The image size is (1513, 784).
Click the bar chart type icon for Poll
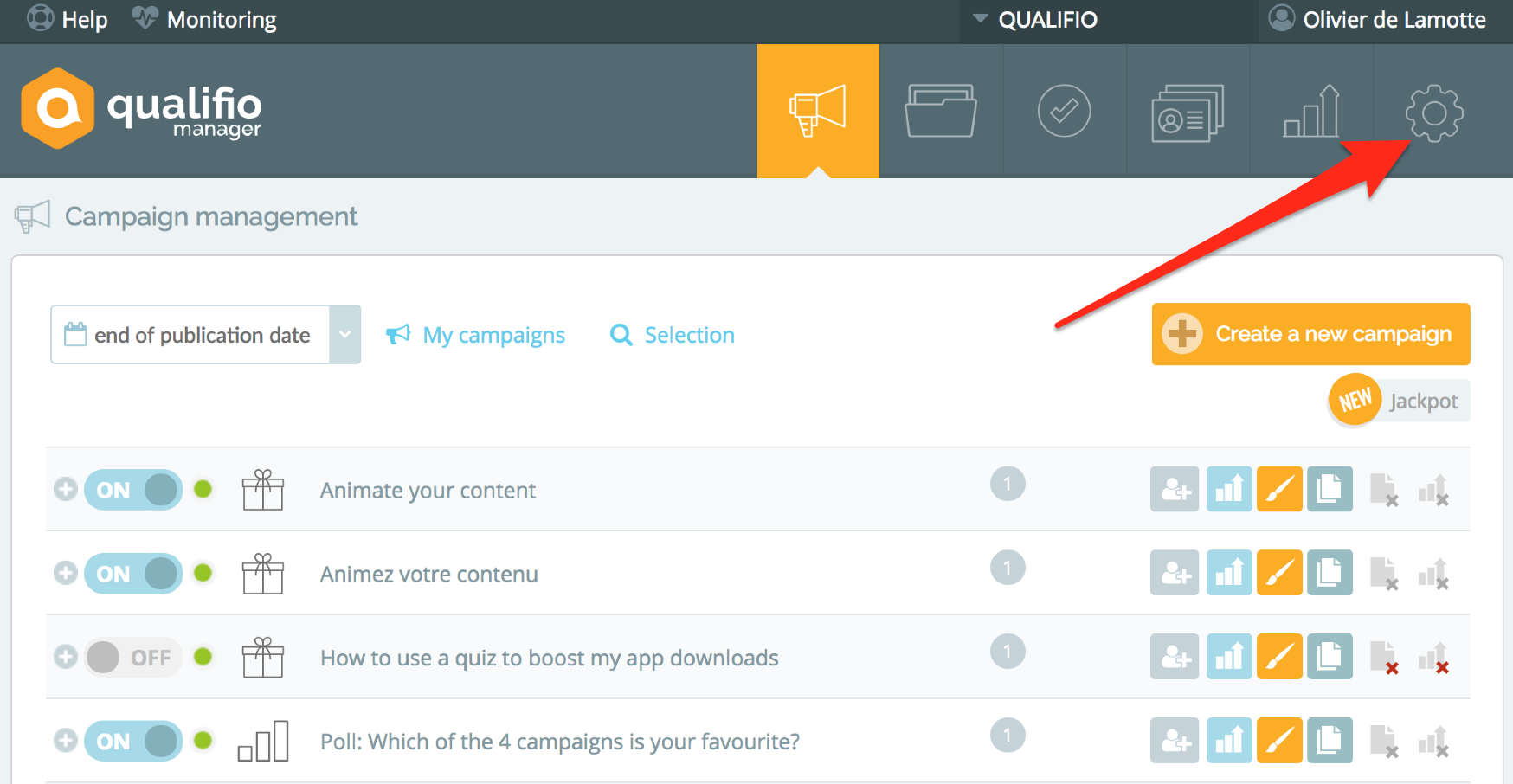(x=263, y=742)
